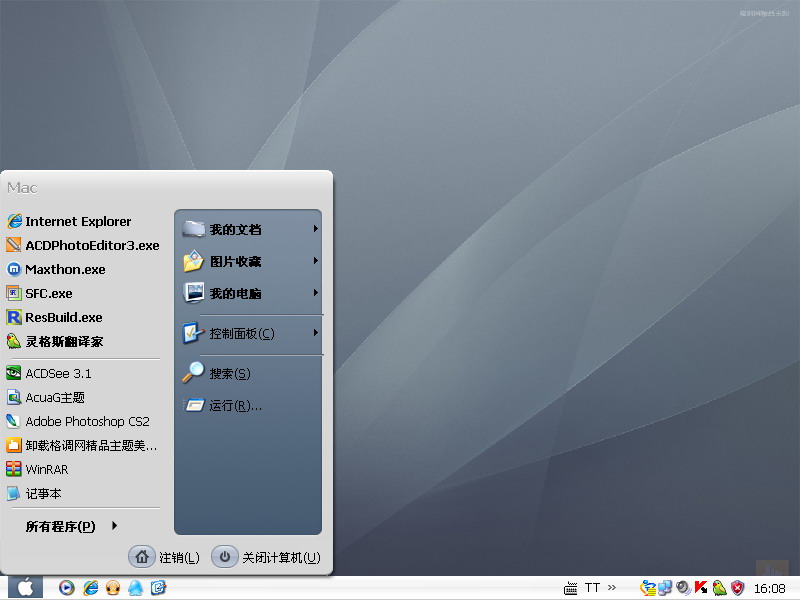Image resolution: width=800 pixels, height=600 pixels.
Task: Click the SFC.exe program icon
Action: [x=14, y=293]
